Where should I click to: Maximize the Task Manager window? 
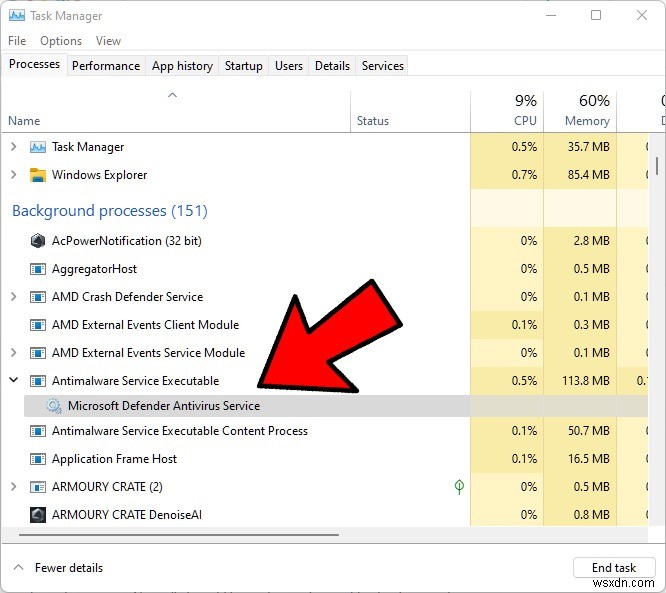click(x=596, y=16)
